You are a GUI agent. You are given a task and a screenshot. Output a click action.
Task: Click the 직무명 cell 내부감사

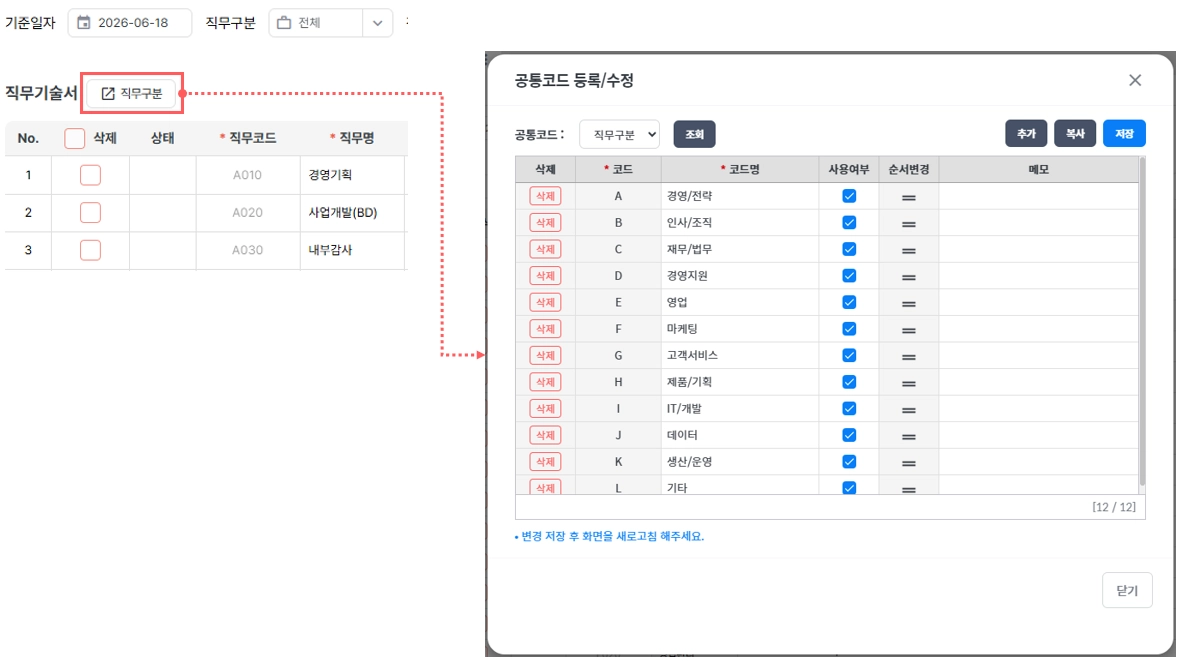352,250
